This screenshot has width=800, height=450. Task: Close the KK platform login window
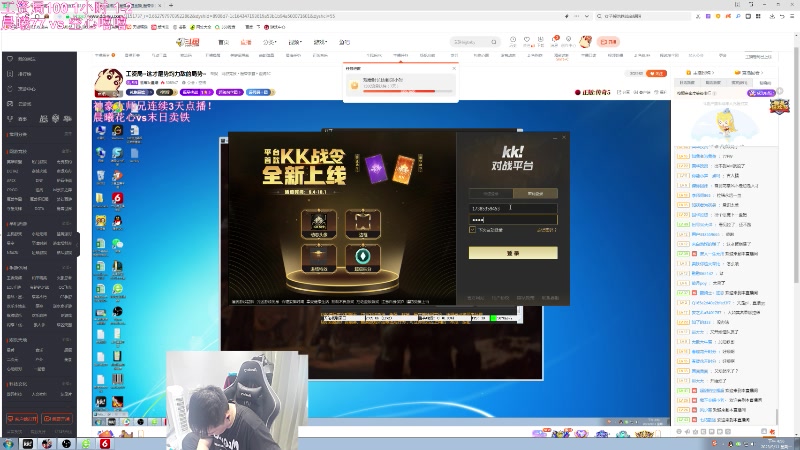(564, 137)
